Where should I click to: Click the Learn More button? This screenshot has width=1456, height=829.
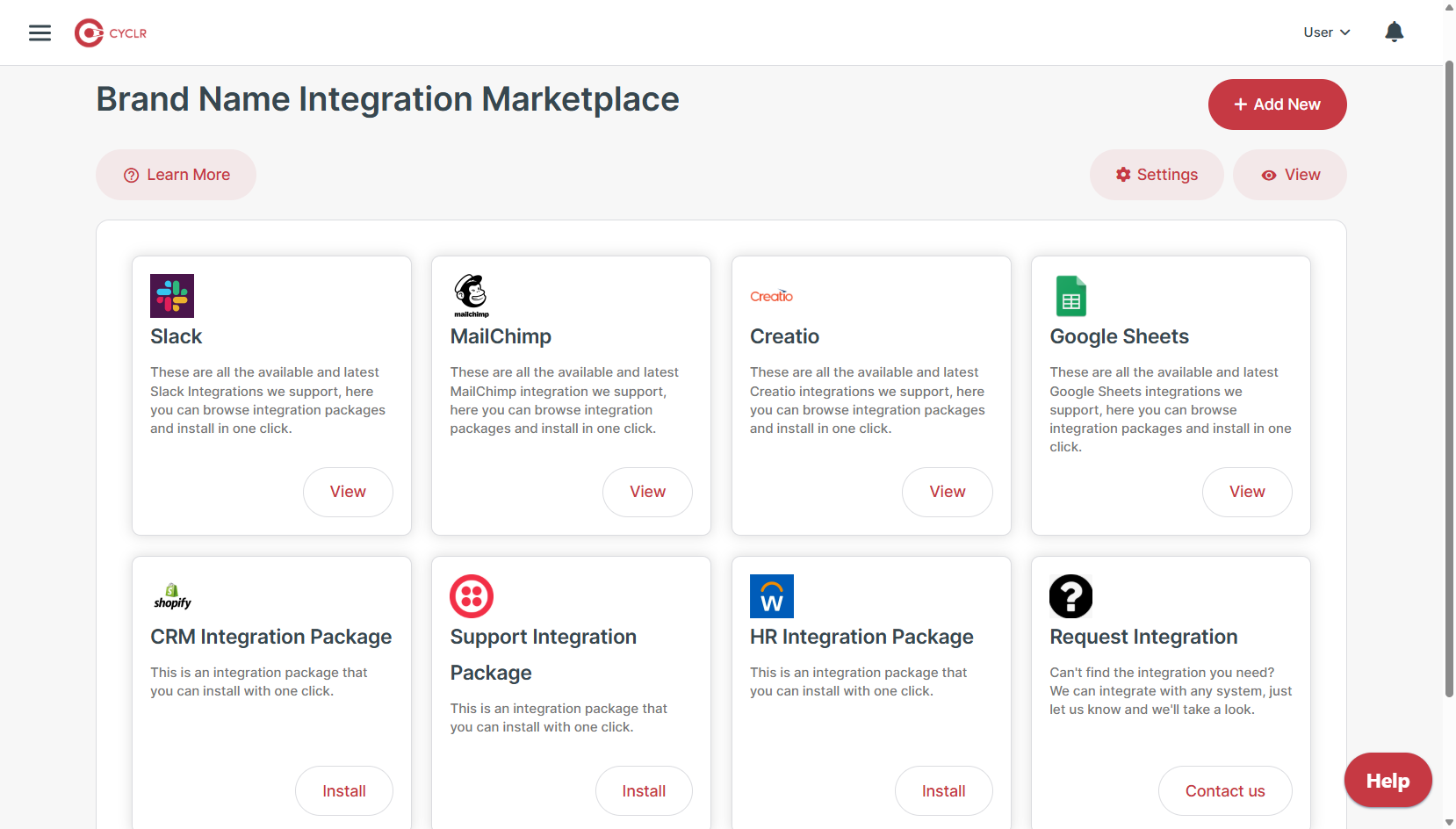176,175
